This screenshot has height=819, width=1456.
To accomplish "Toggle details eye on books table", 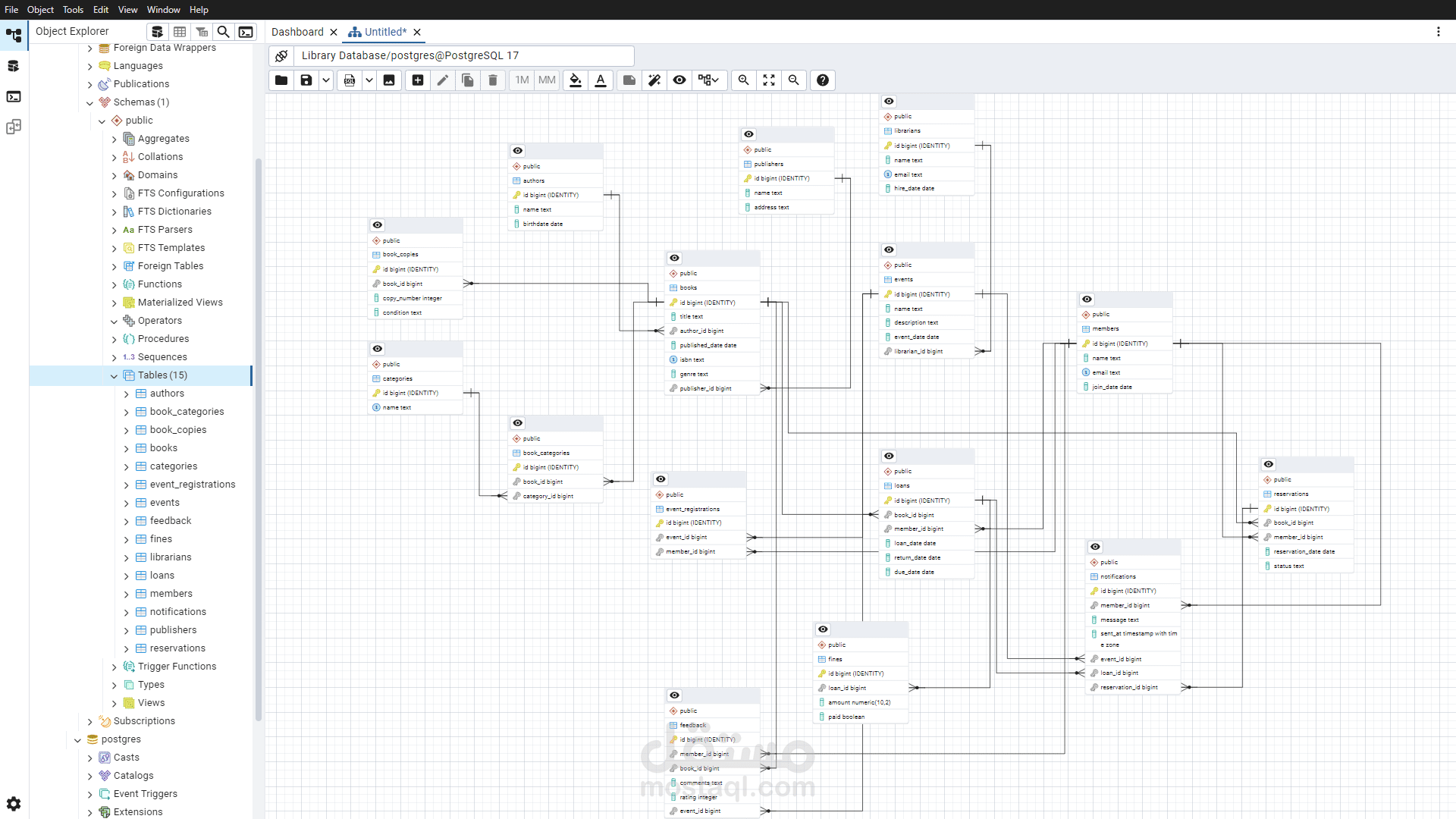I will tap(675, 258).
